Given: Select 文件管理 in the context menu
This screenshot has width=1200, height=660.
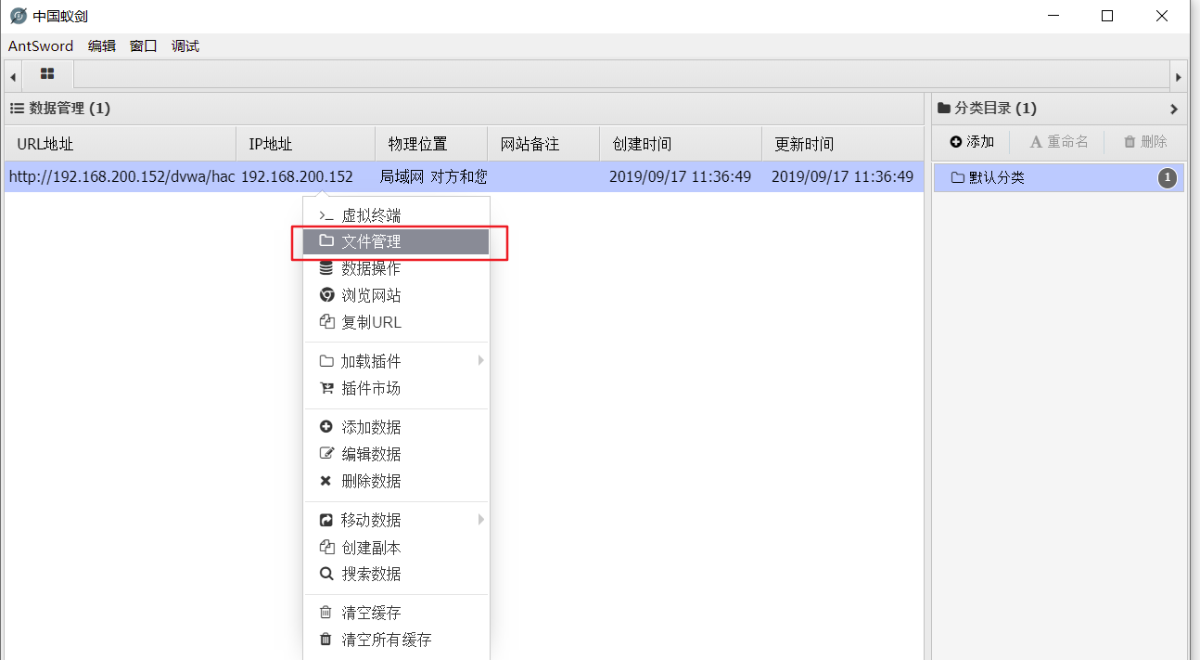Looking at the screenshot, I should tap(396, 242).
